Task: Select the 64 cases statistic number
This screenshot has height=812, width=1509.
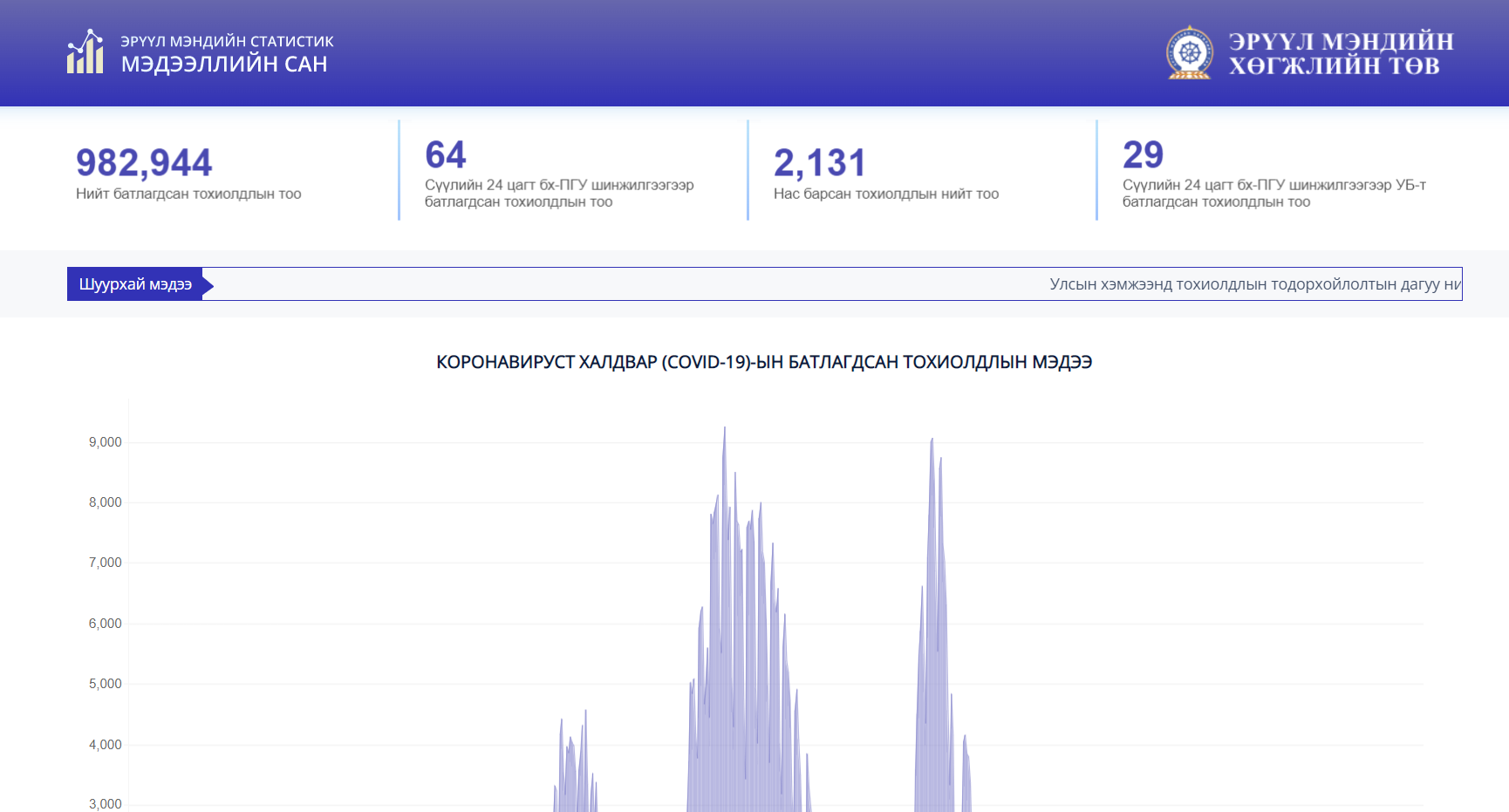Action: pyautogui.click(x=445, y=155)
